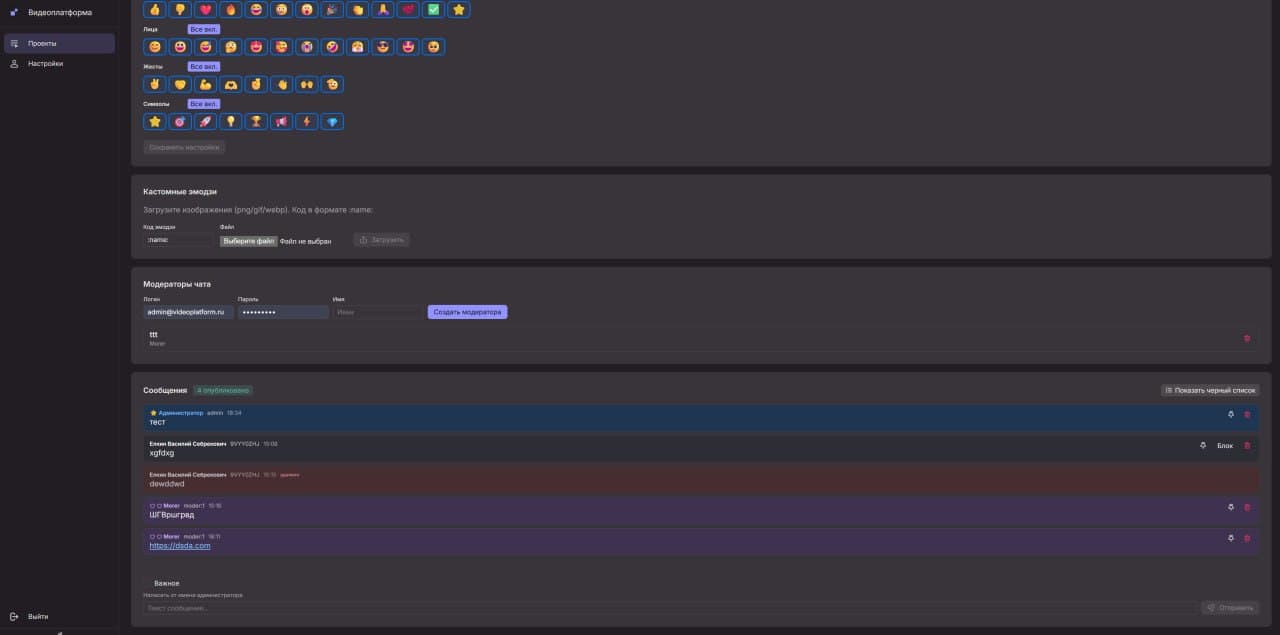Enable all emojis in Символы category
The height and width of the screenshot is (635, 1280).
click(204, 104)
